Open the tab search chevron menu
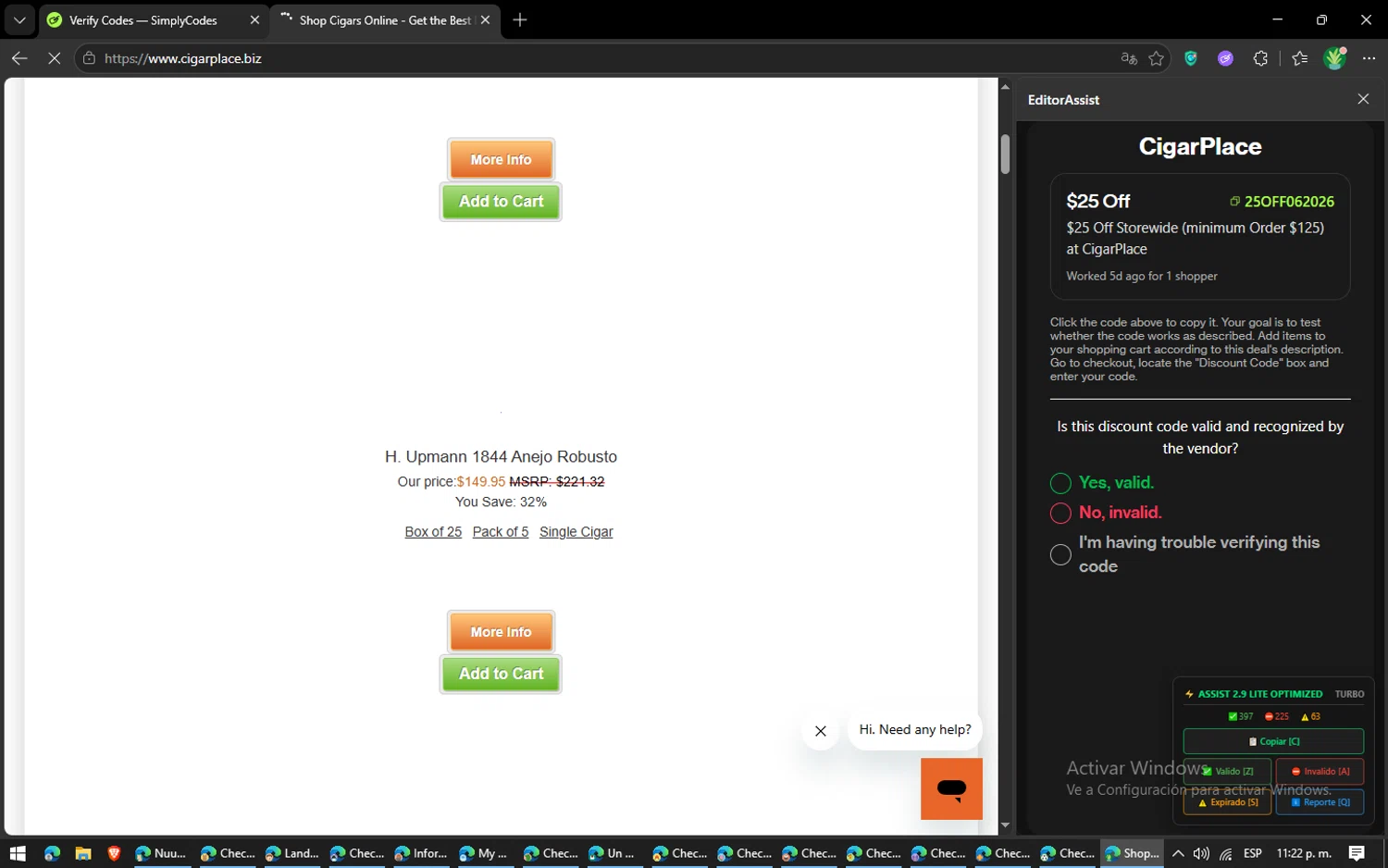The image size is (1388, 868). coord(19,19)
